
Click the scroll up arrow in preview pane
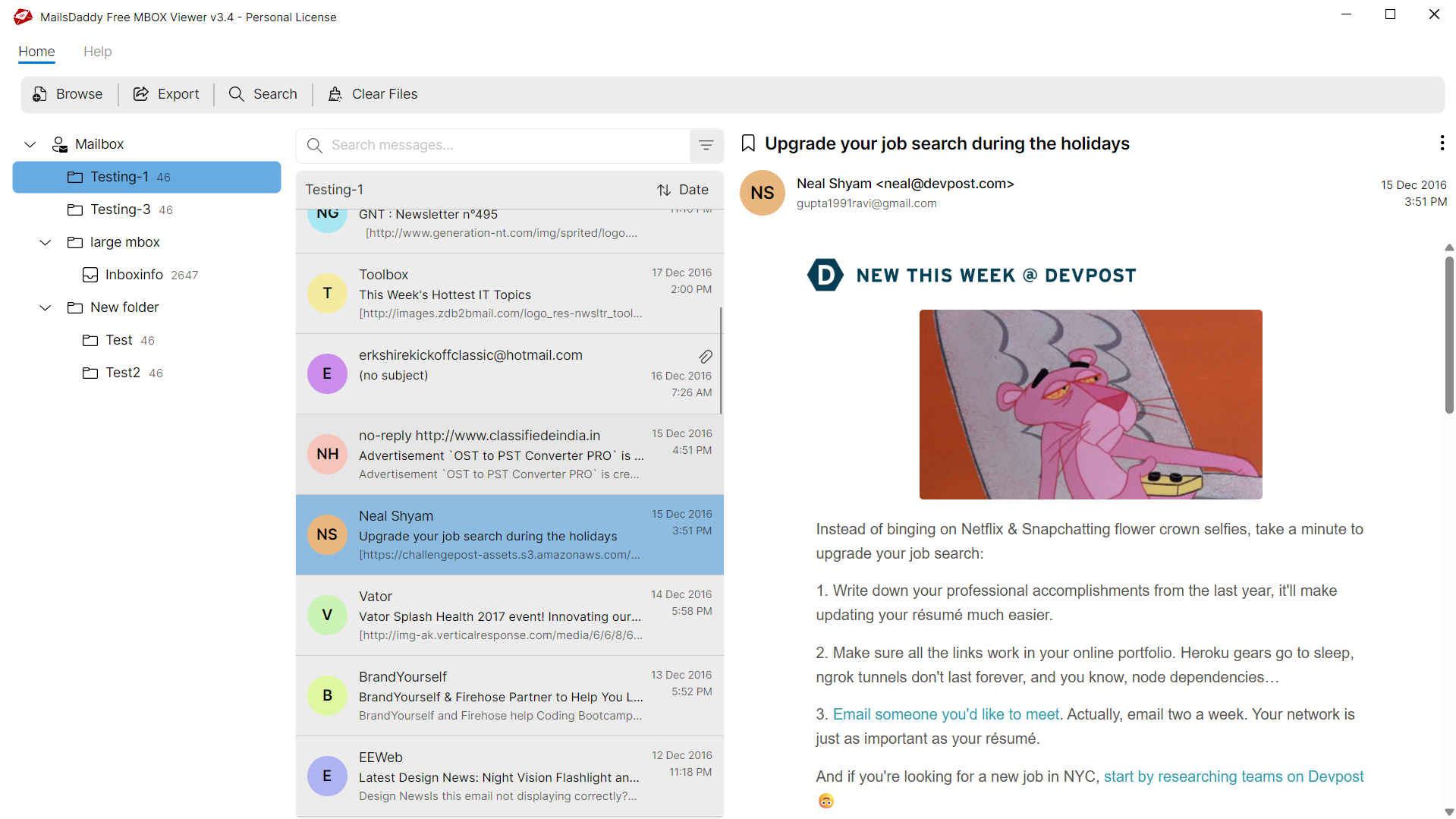click(x=1449, y=247)
